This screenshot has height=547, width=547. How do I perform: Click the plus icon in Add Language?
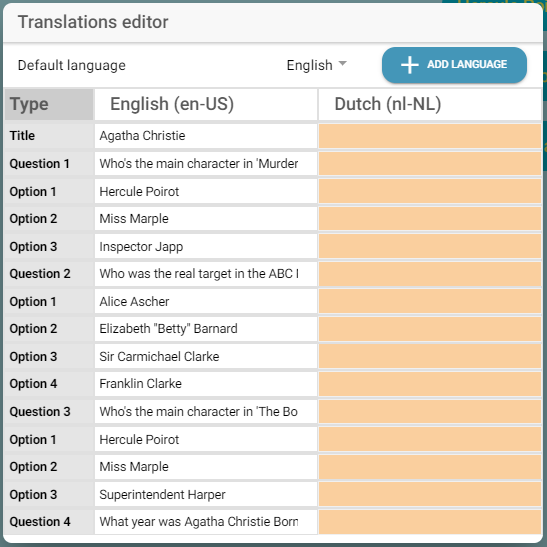point(410,65)
